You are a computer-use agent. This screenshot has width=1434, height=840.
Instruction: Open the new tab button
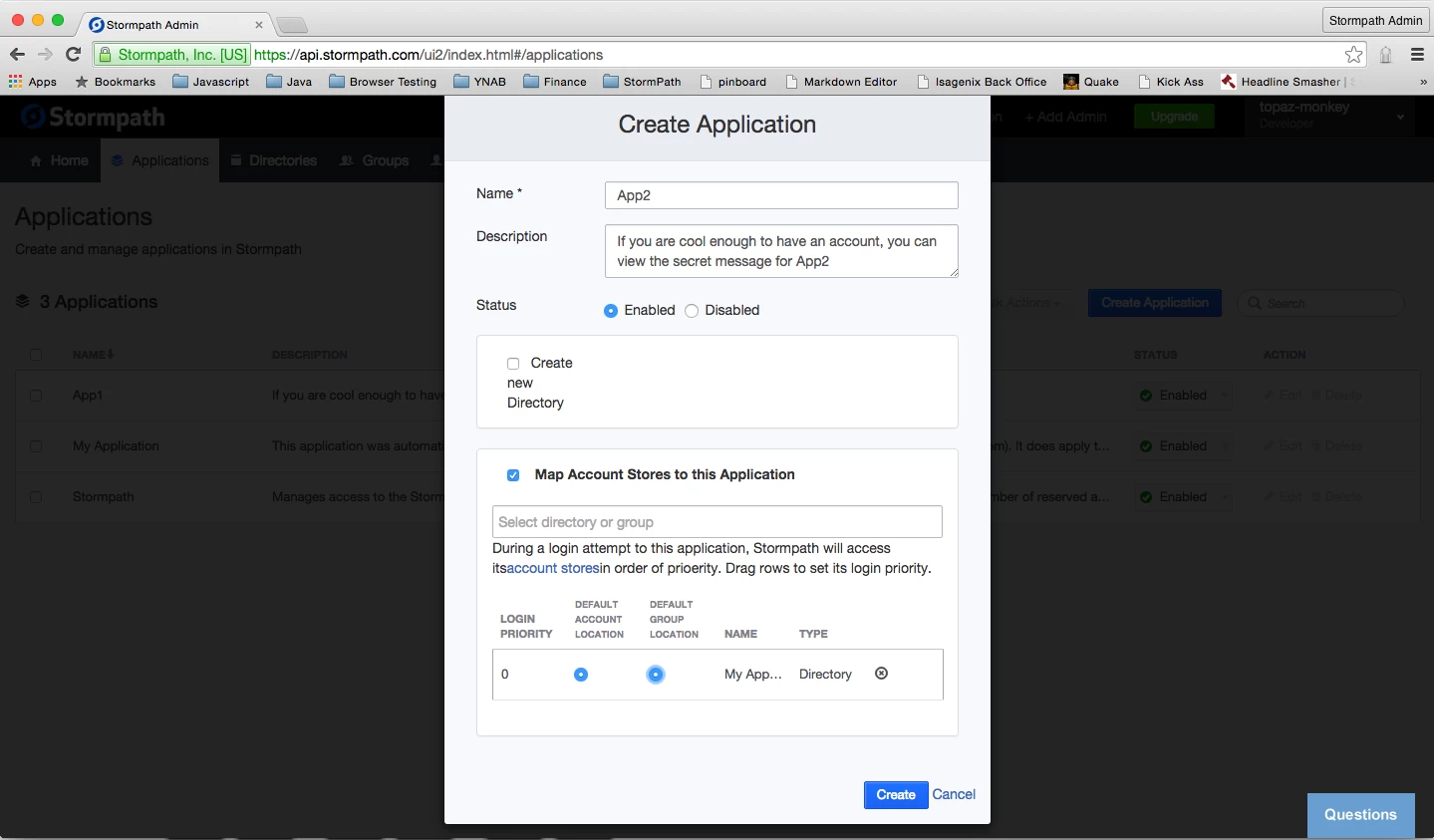coord(292,25)
